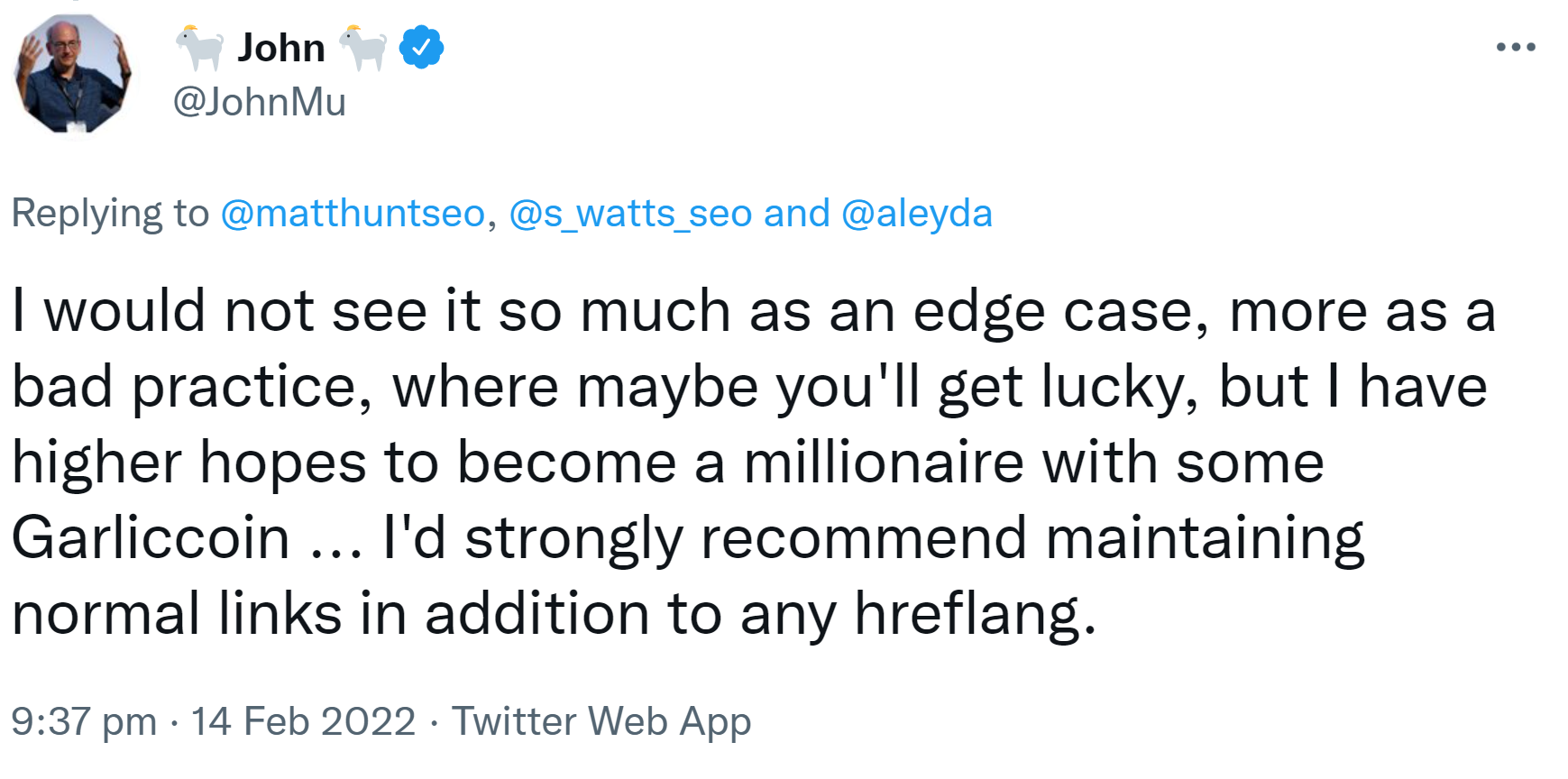1568x779 pixels.
Task: Go to the @aleyda profile mention
Action: click(916, 214)
